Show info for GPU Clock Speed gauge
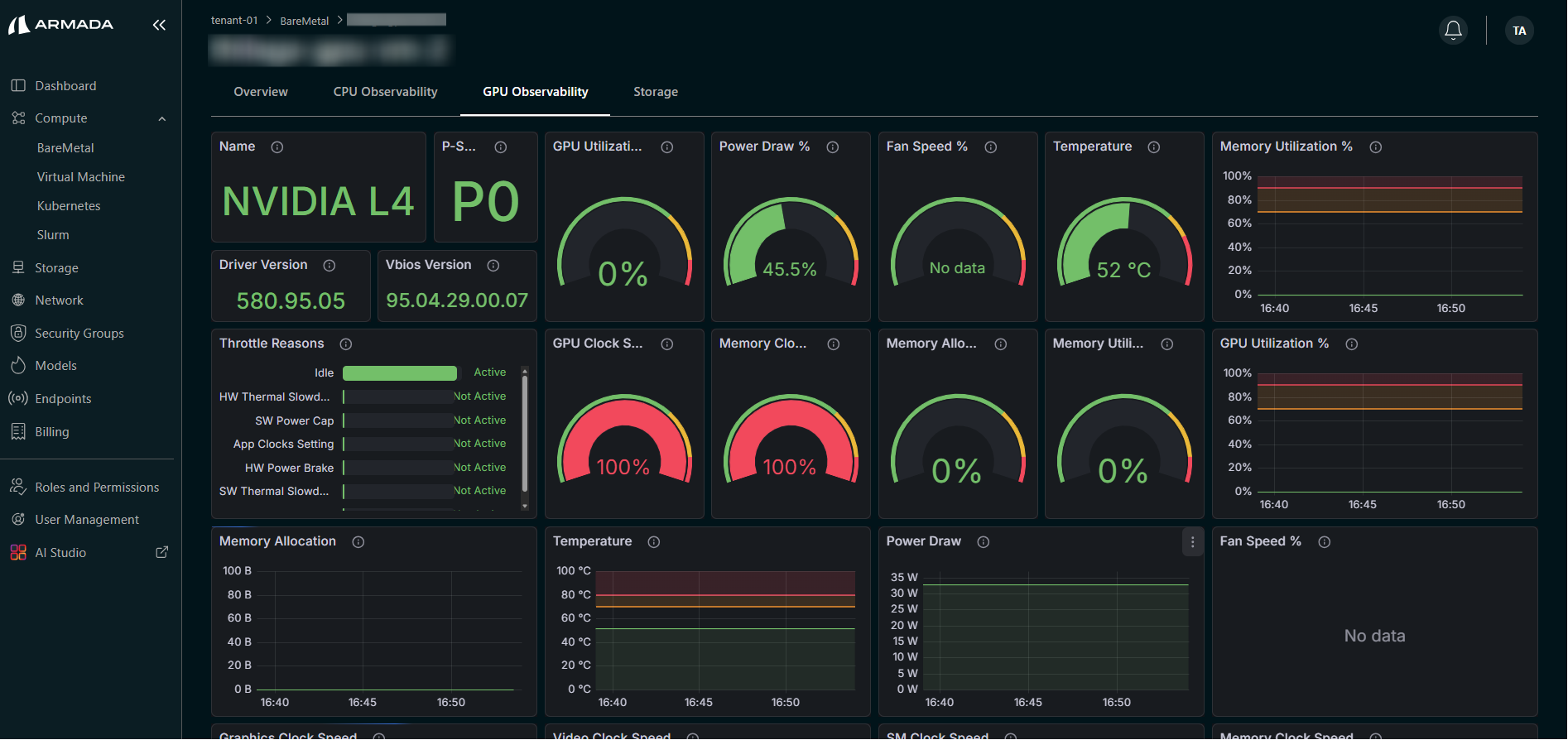1568x740 pixels. (x=667, y=344)
